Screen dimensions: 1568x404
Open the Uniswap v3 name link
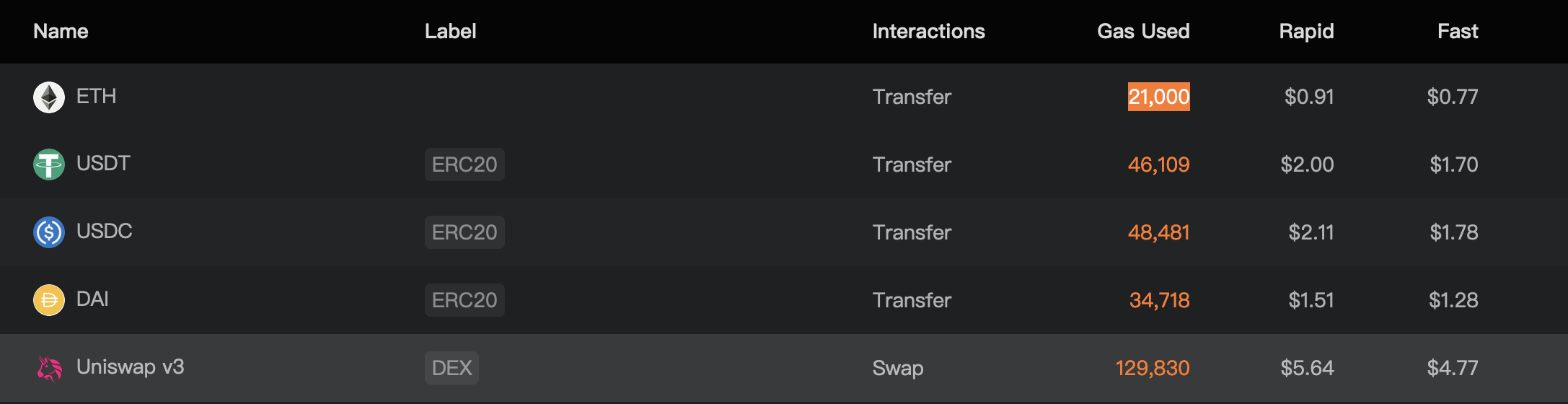point(130,366)
